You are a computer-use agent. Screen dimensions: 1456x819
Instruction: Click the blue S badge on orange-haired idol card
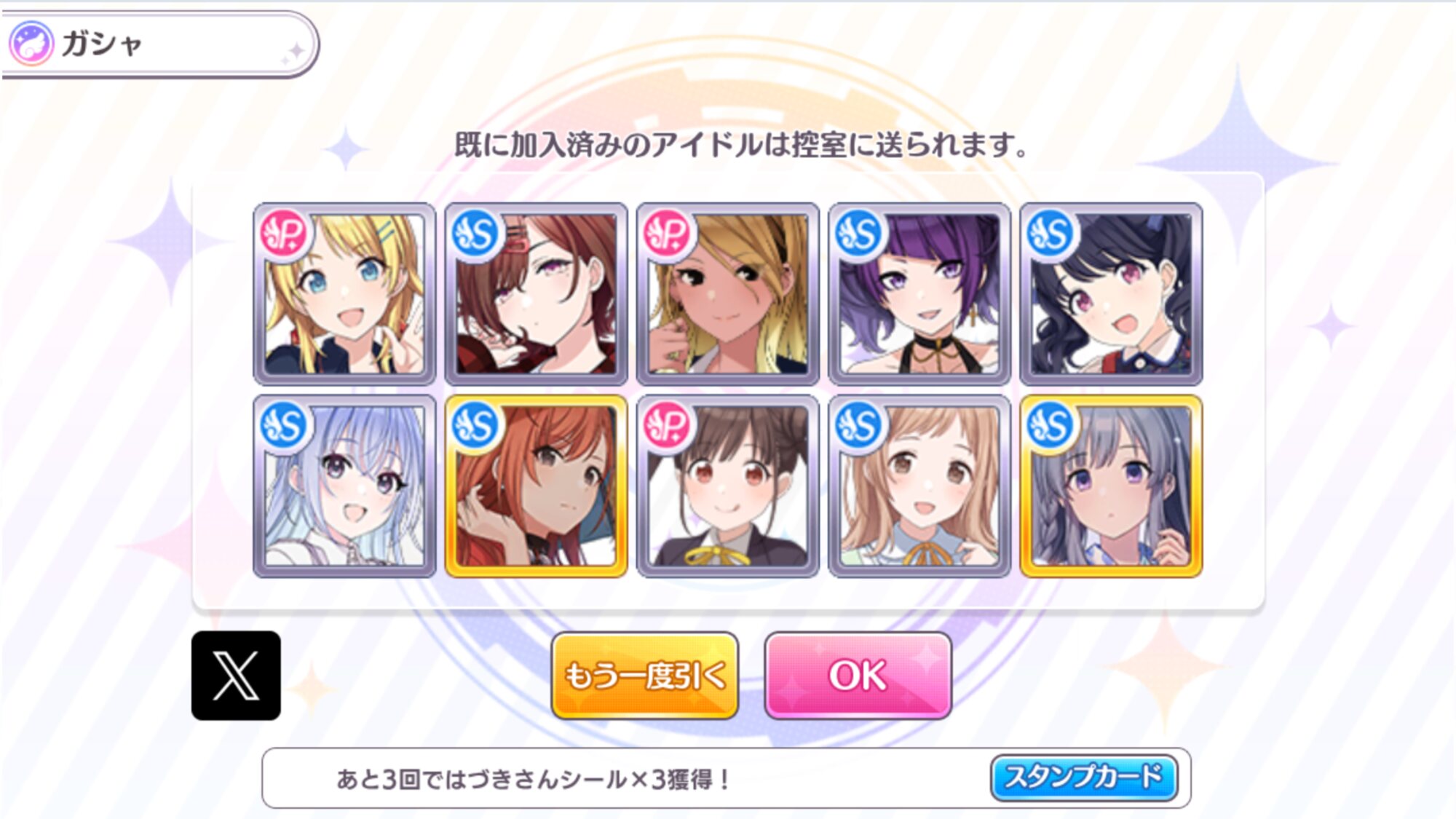tap(475, 425)
